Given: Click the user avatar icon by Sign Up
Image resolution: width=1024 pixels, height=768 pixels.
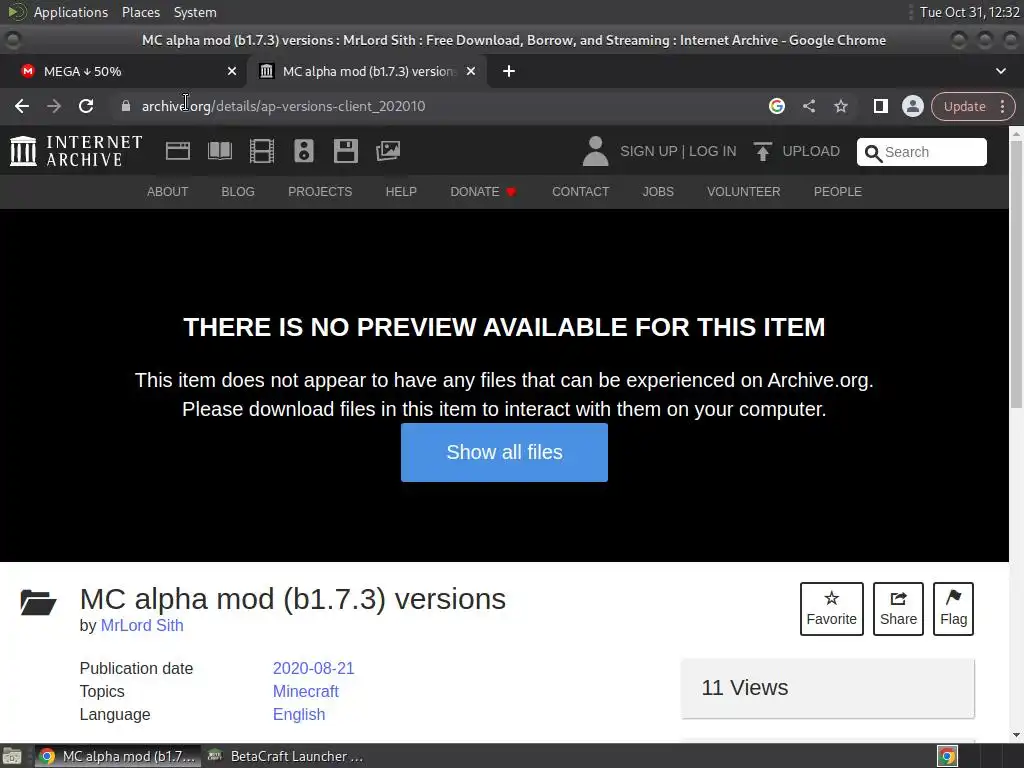Looking at the screenshot, I should 595,151.
